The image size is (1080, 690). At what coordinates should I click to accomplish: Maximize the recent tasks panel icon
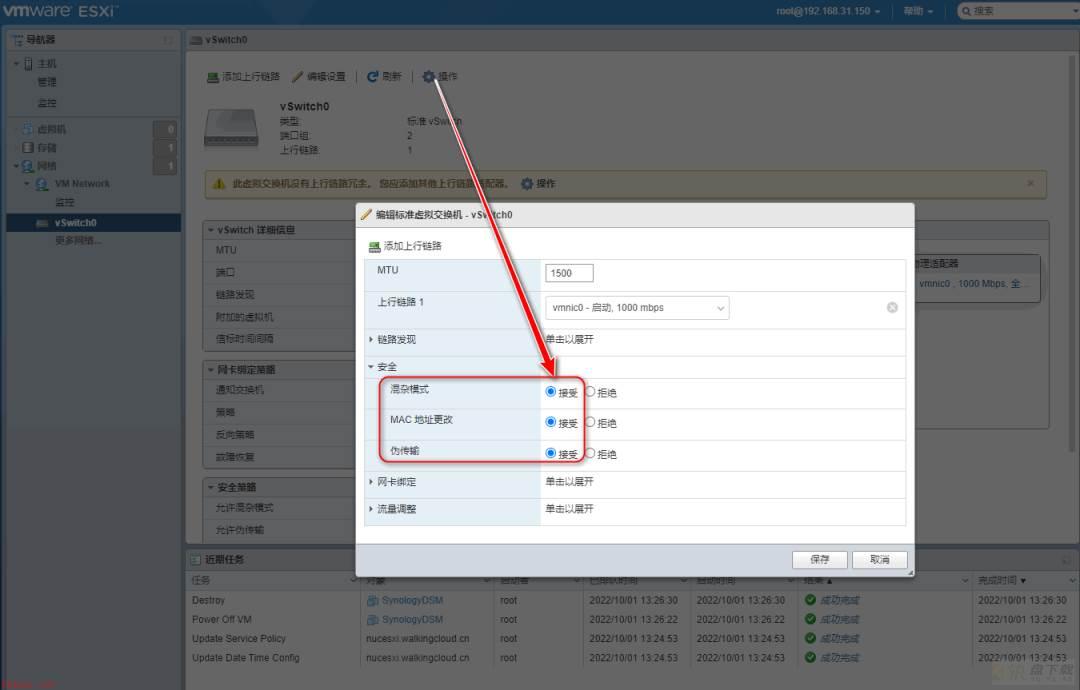click(x=1066, y=560)
